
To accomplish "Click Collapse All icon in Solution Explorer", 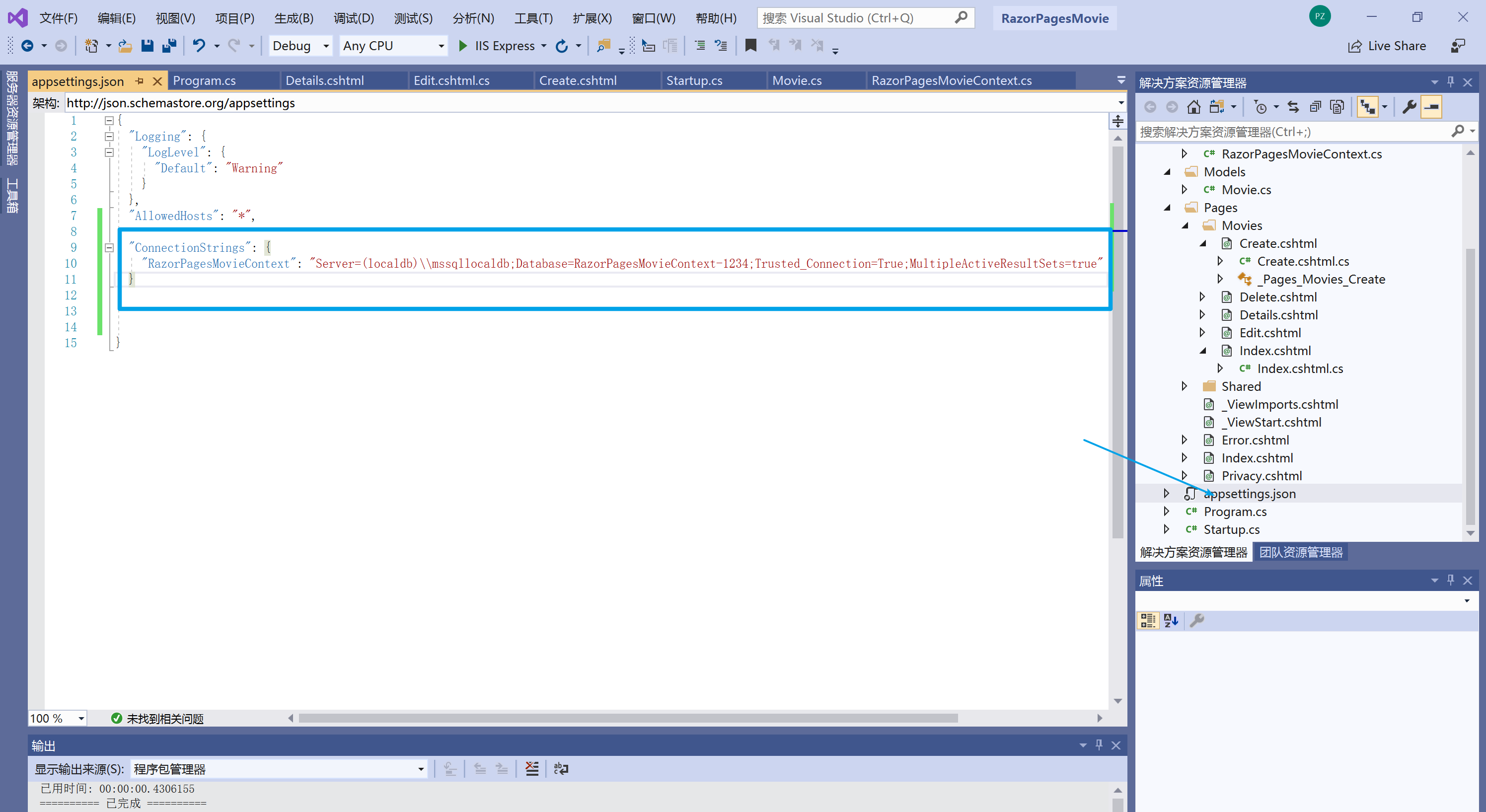I will click(x=1315, y=107).
